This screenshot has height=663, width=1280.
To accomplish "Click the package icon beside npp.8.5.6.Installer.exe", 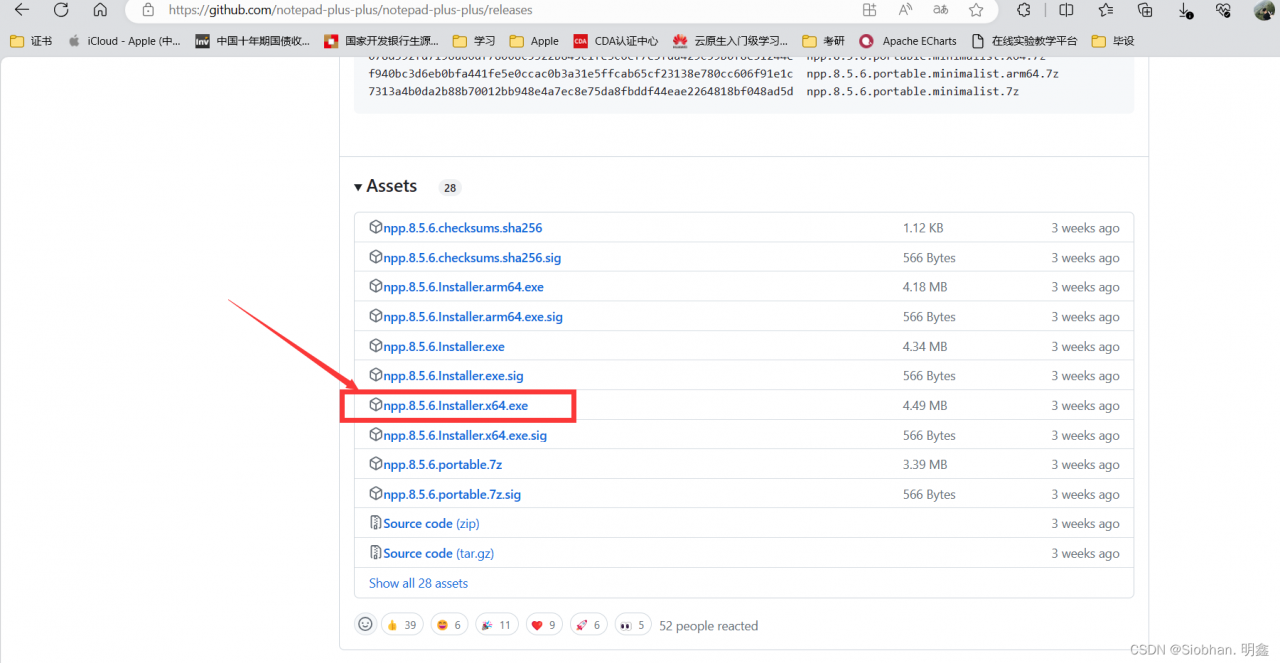I will (376, 346).
